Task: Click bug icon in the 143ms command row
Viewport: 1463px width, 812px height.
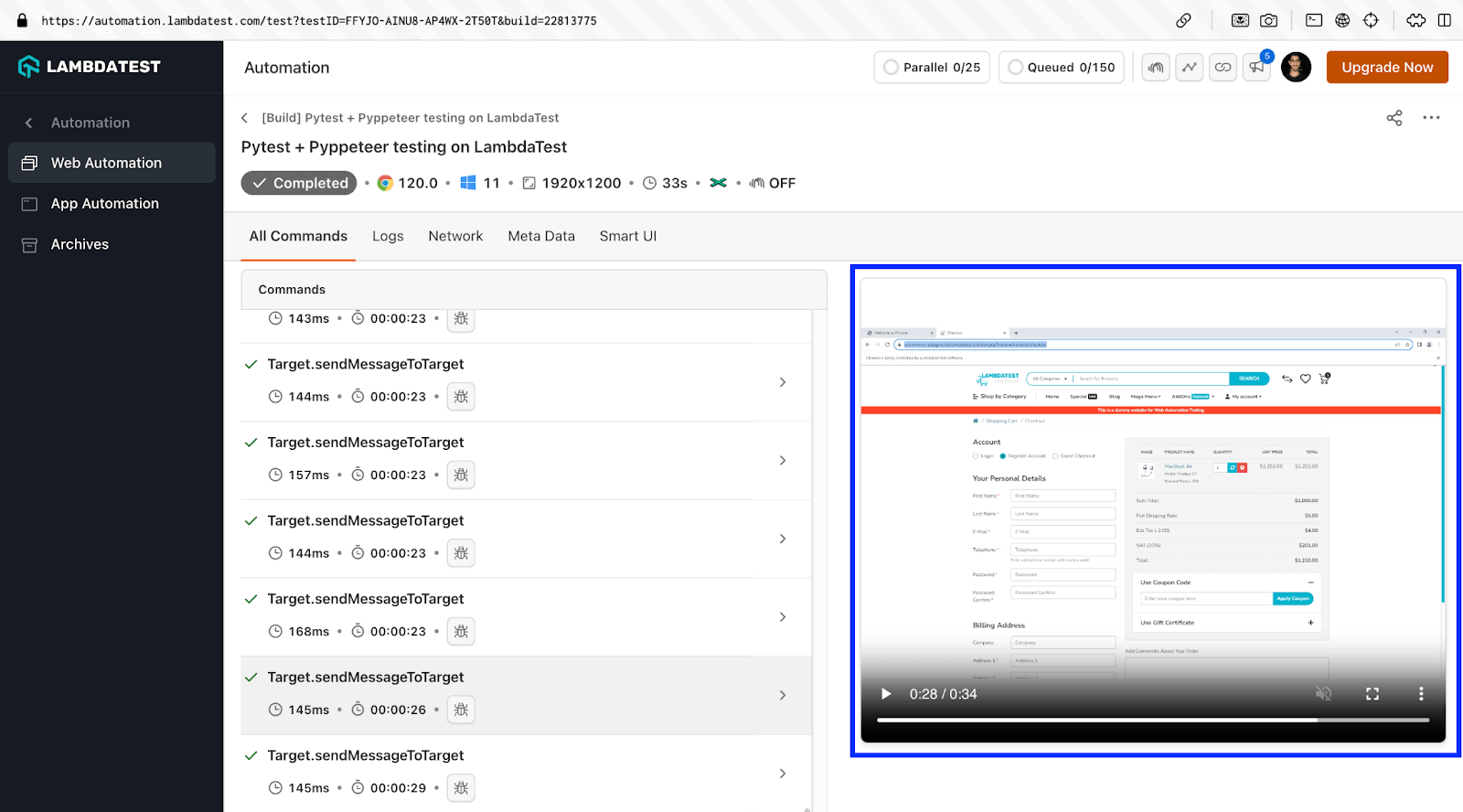Action: (461, 318)
